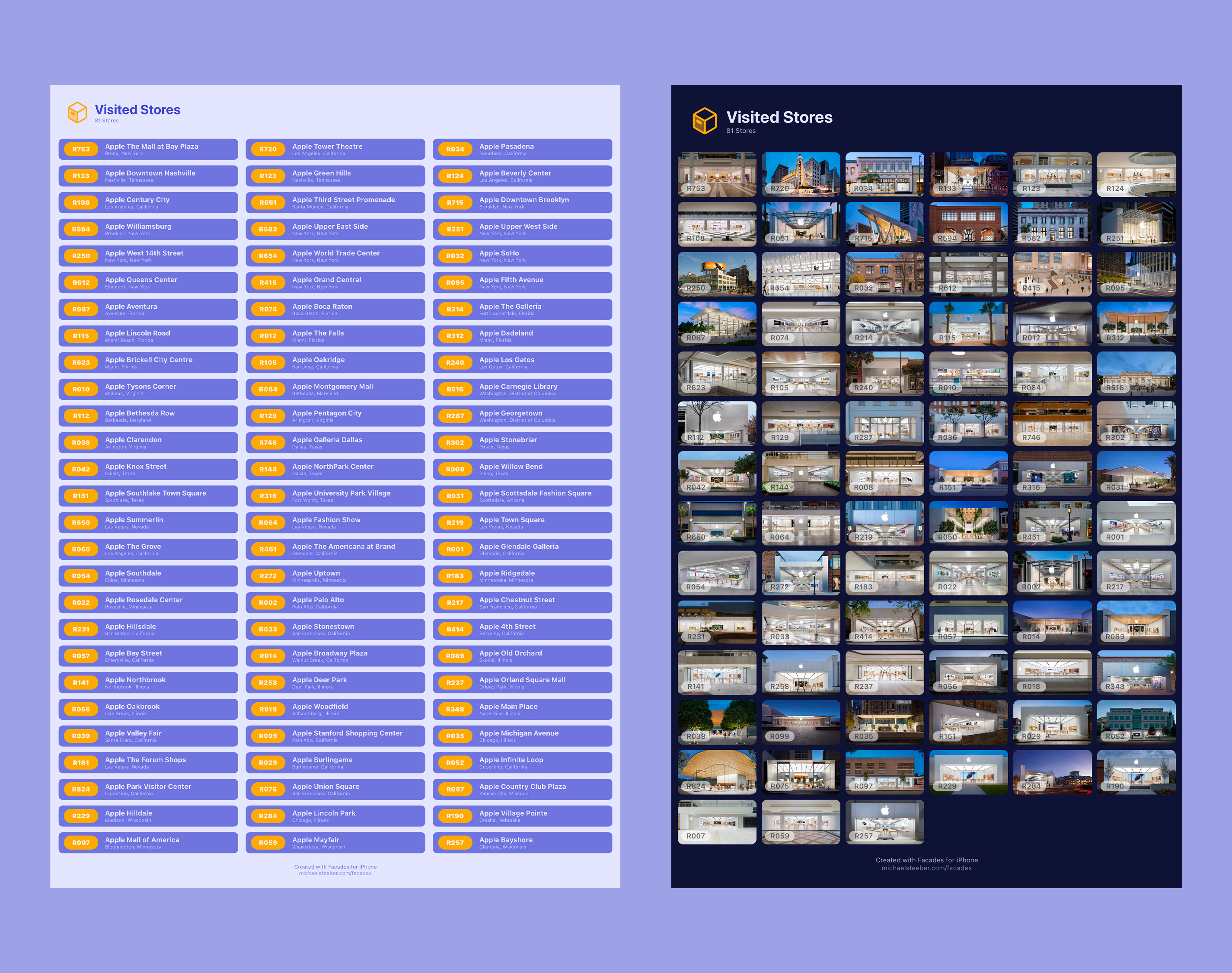Open the R720 Tower Theatre photo thumbnail
The width and height of the screenshot is (1232, 973).
(x=801, y=174)
